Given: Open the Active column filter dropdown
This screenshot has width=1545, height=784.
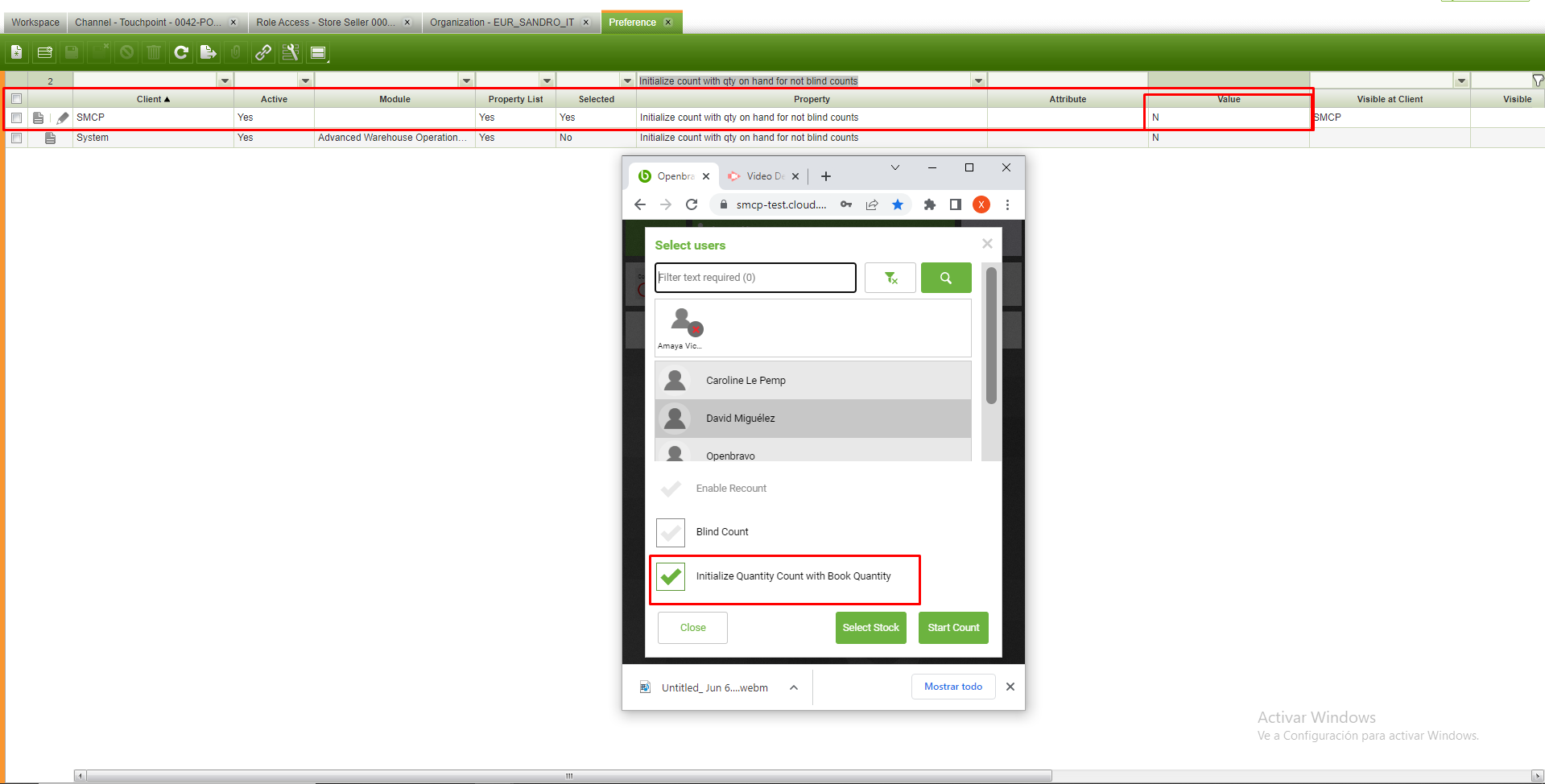Looking at the screenshot, I should (305, 80).
